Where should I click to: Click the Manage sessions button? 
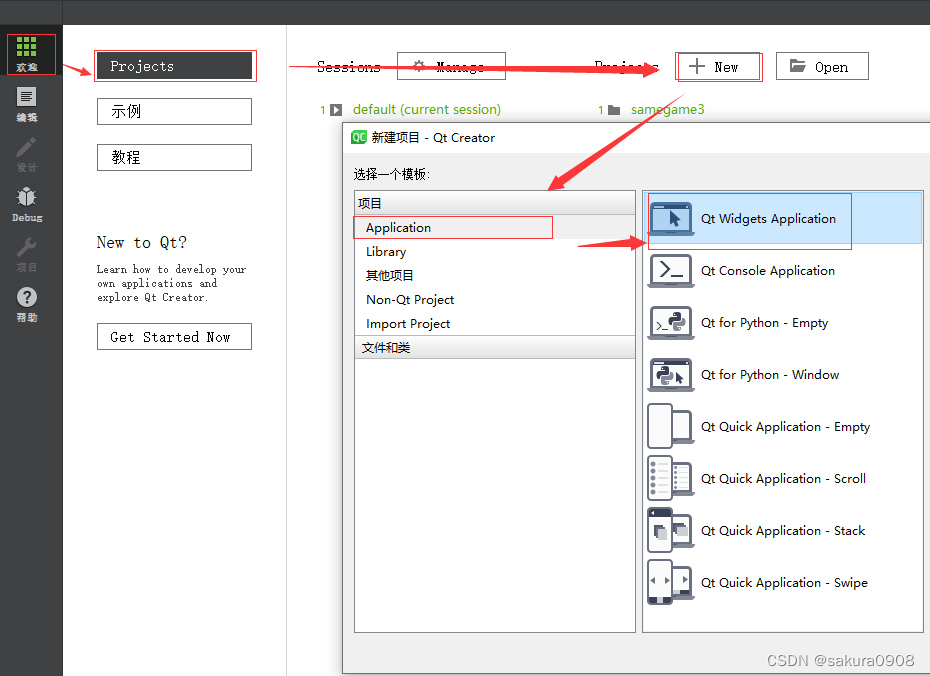451,66
